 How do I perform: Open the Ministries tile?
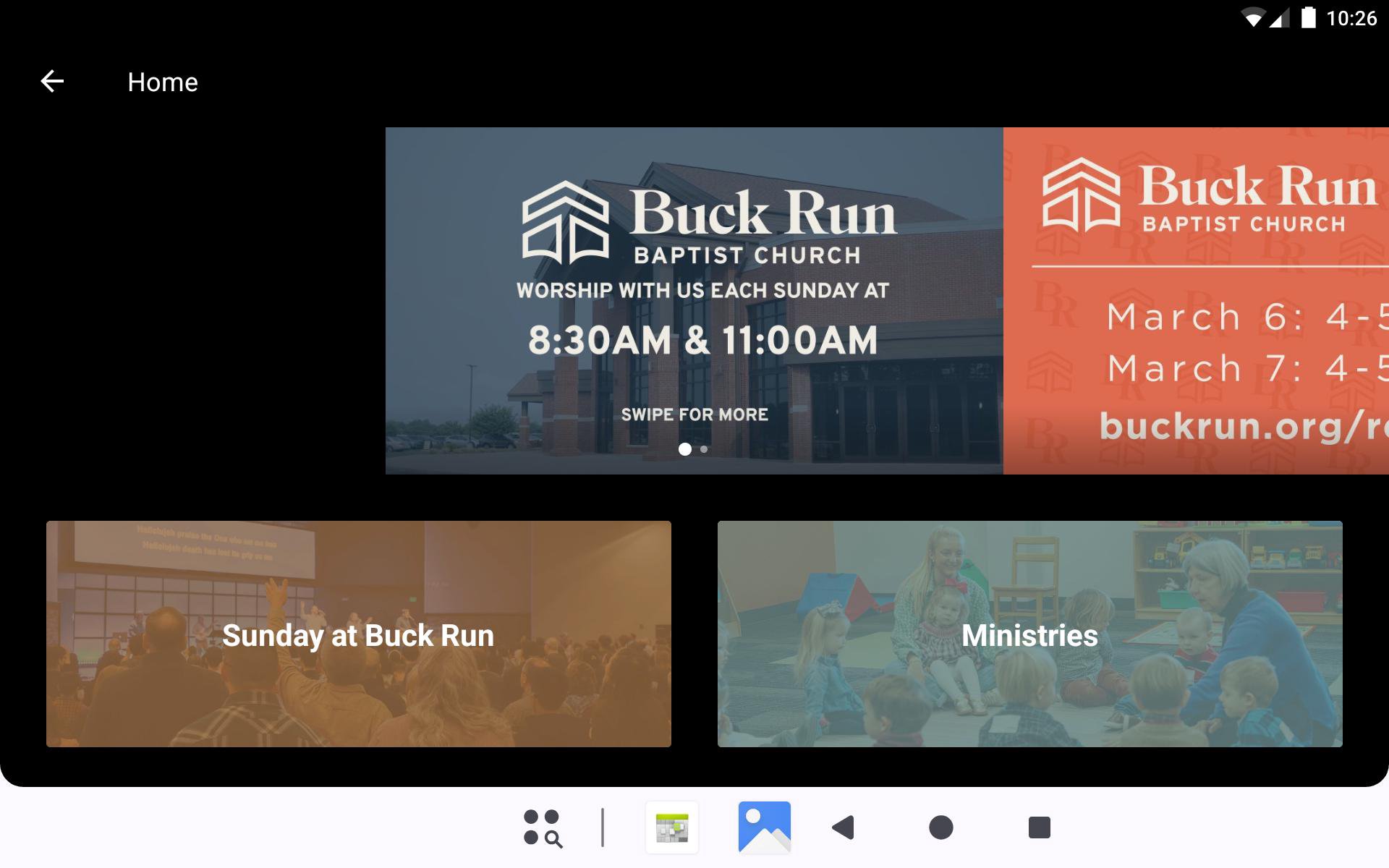pos(1029,634)
